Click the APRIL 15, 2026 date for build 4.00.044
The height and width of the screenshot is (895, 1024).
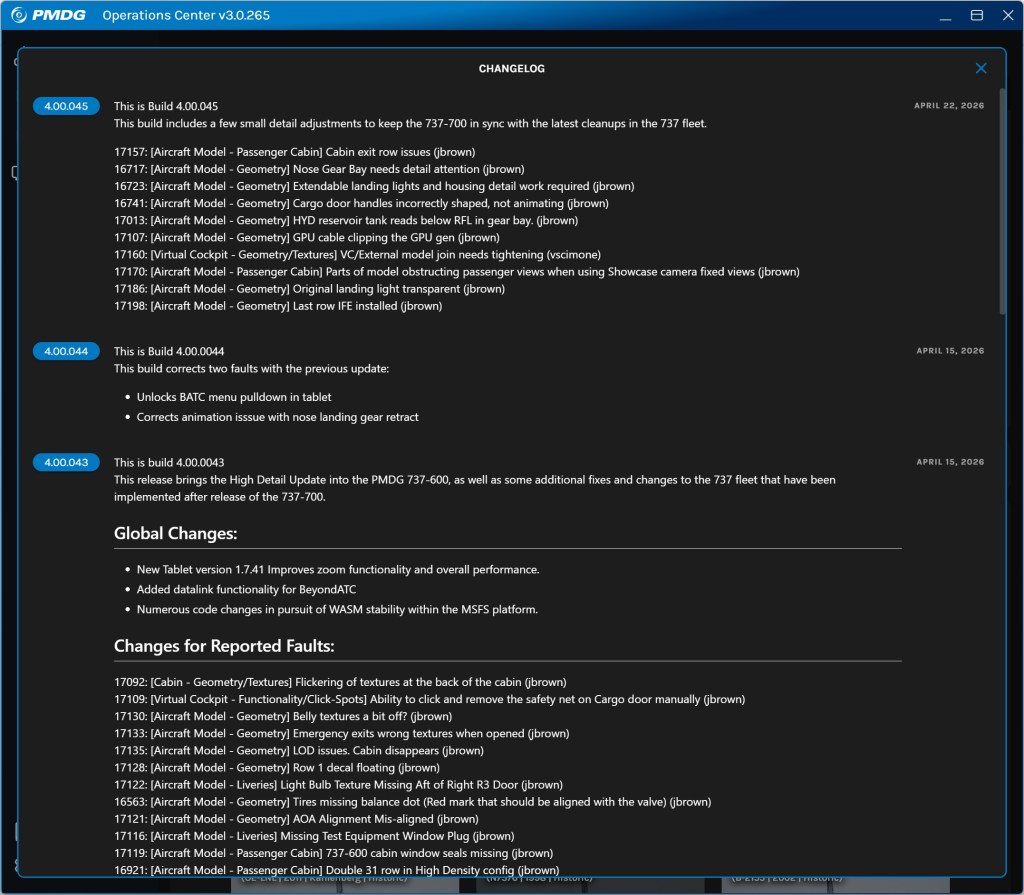pyautogui.click(x=950, y=351)
